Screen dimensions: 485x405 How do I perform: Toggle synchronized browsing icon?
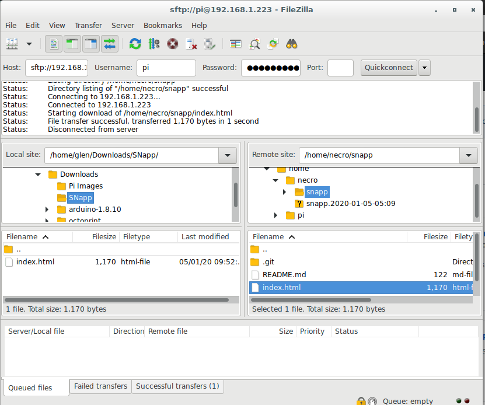coord(273,44)
